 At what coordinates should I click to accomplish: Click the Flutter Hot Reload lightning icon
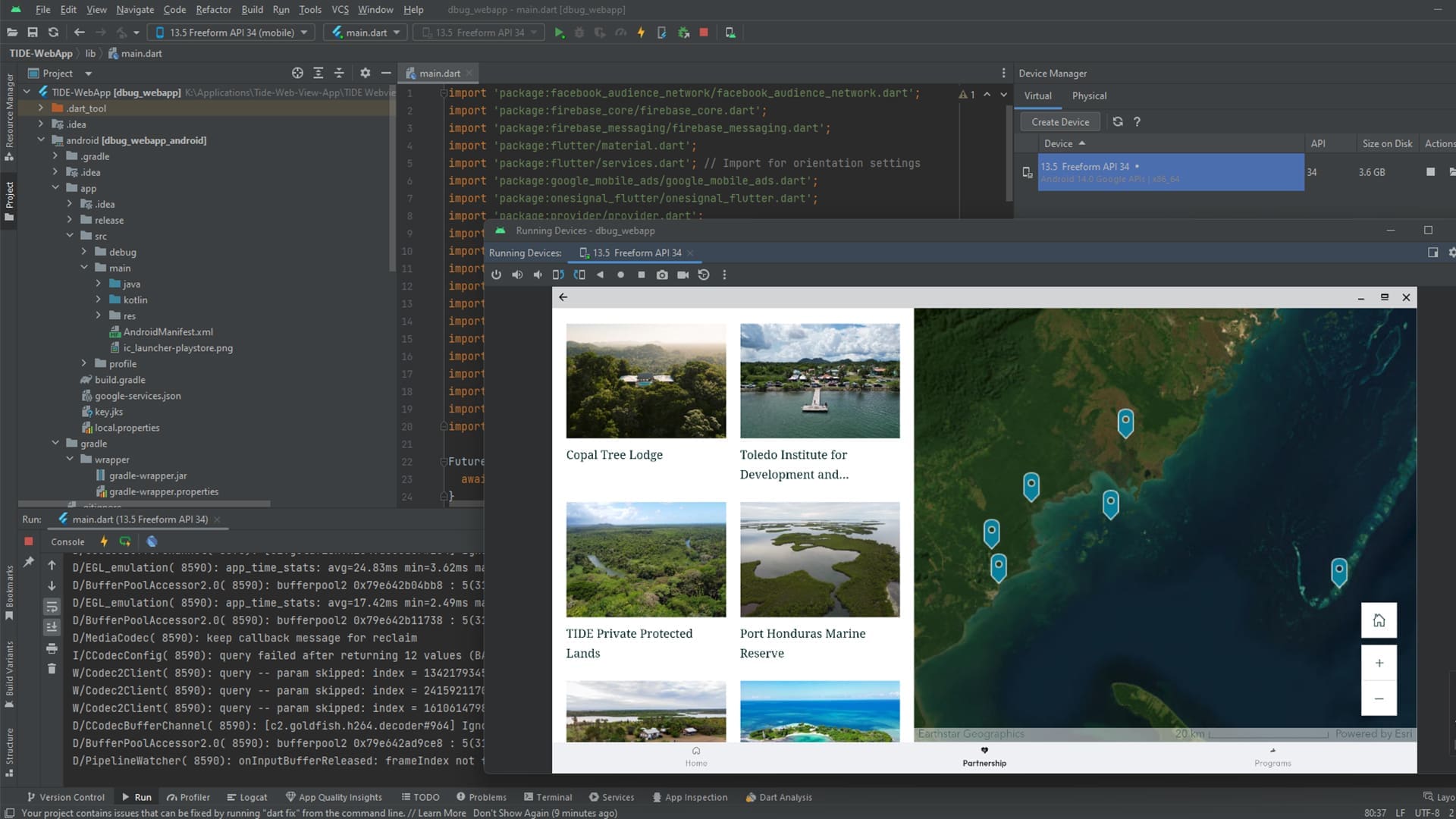point(641,33)
